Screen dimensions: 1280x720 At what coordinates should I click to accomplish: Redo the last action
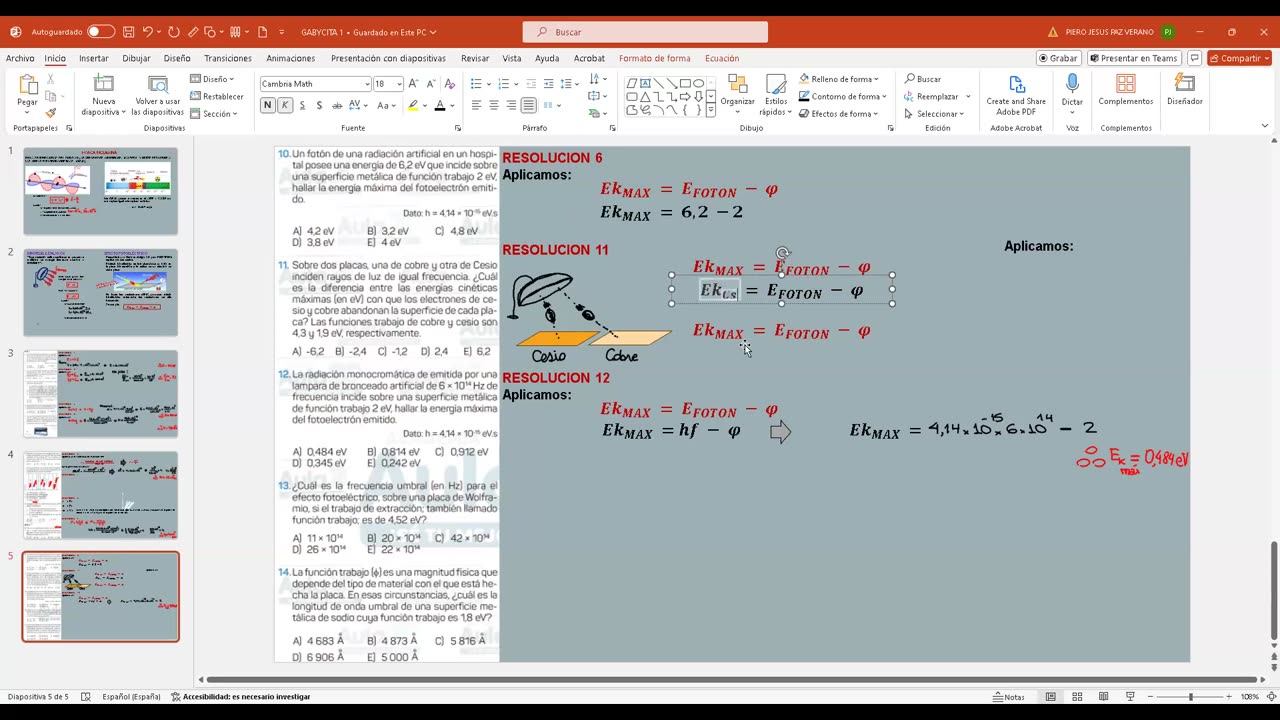pyautogui.click(x=173, y=32)
